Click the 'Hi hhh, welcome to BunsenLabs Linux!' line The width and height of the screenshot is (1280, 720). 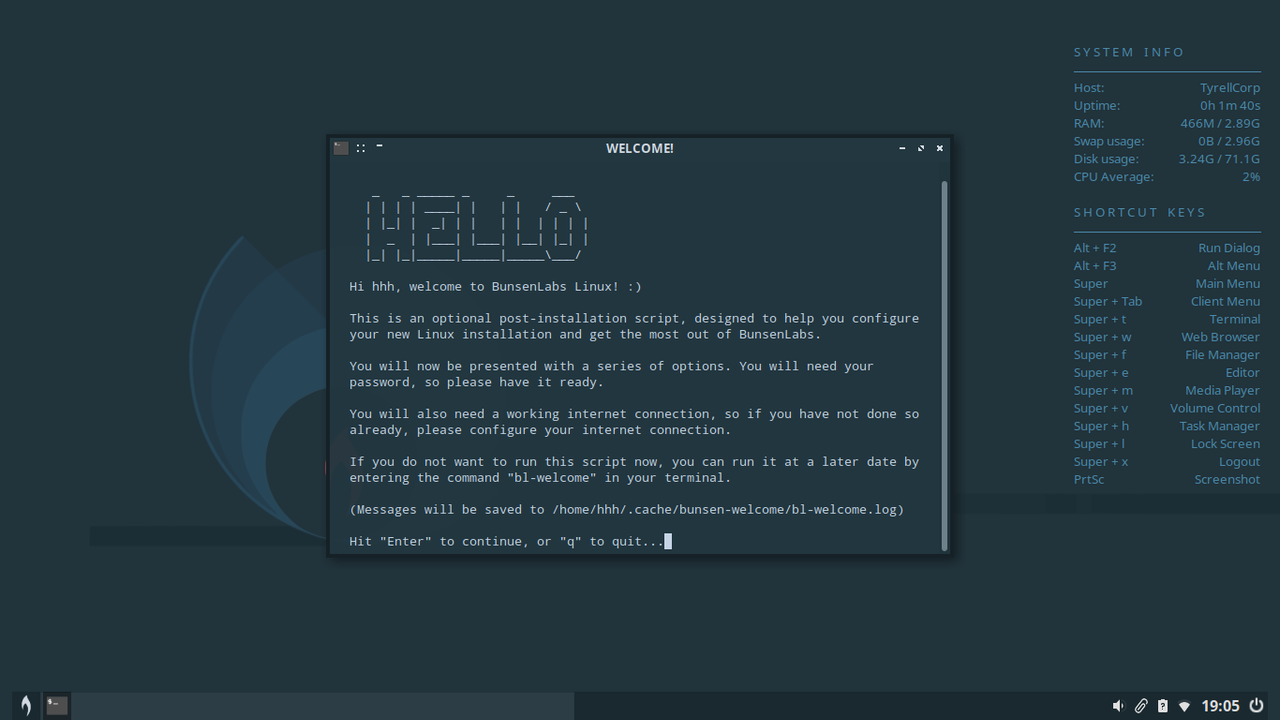[495, 286]
